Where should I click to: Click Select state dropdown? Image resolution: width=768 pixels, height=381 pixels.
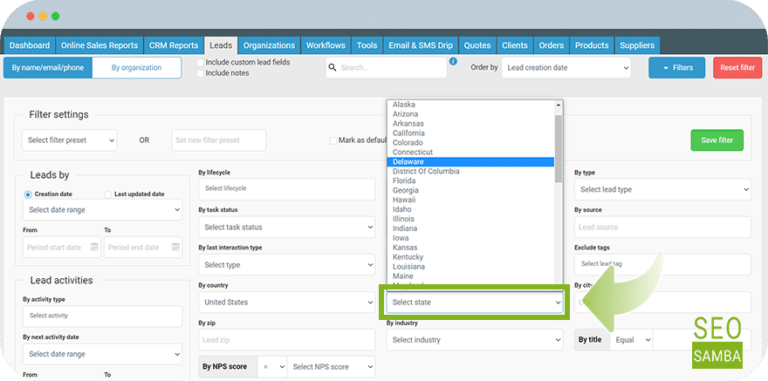pyautogui.click(x=475, y=303)
